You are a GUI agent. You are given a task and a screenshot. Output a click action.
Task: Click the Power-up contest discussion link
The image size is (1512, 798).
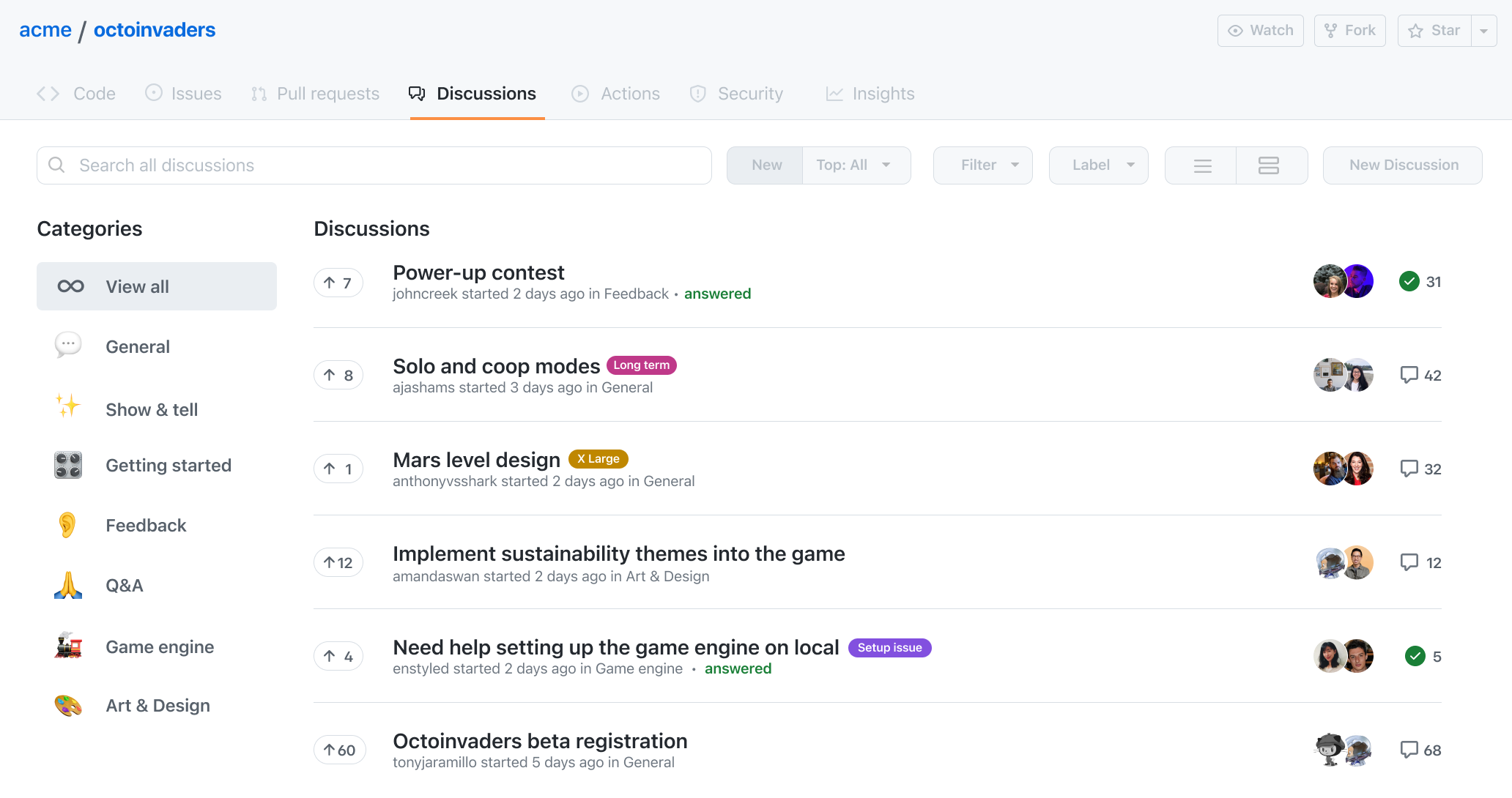(x=478, y=271)
